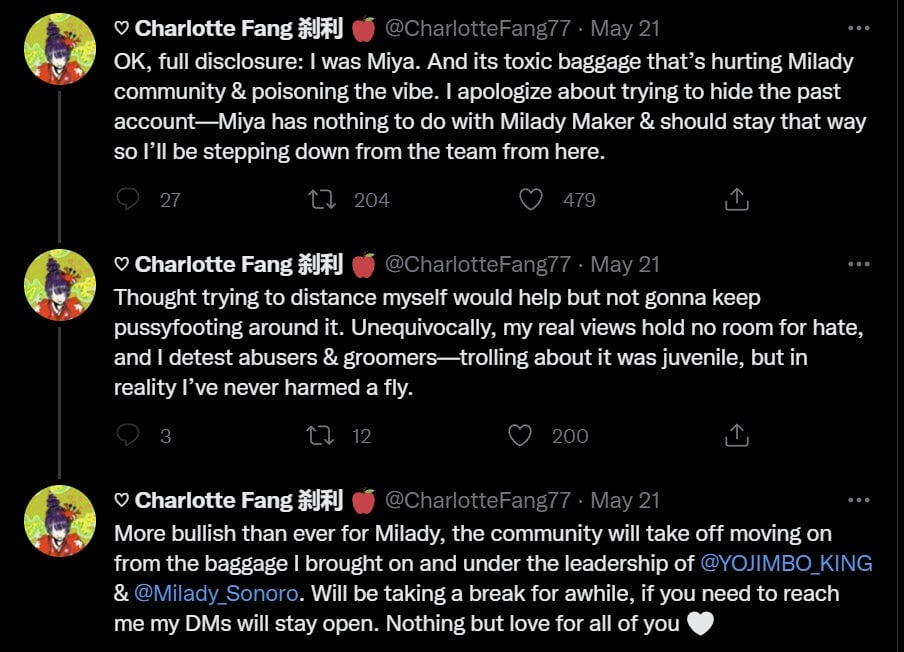Open the first tweet's May 21 timestamp
Screen dimensions: 904x652
(625, 28)
